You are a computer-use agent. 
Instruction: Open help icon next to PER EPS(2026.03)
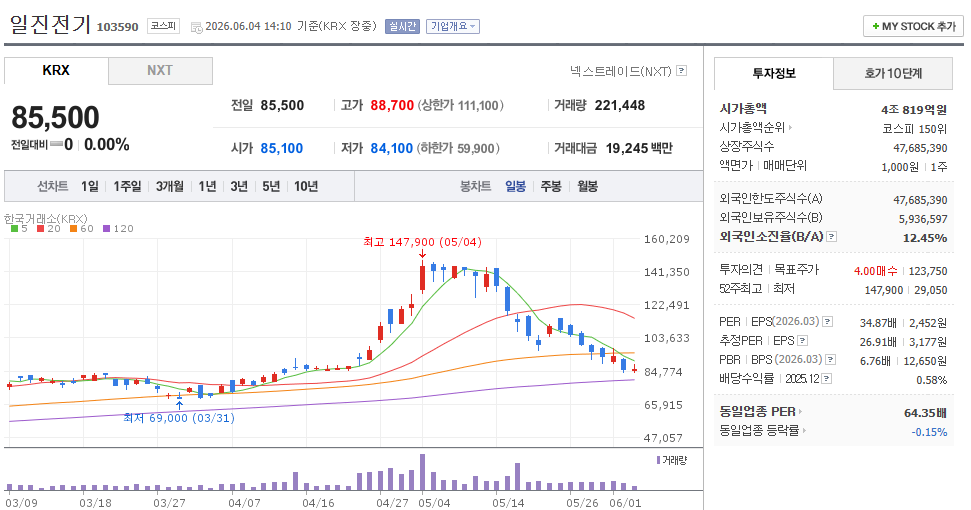[827, 322]
